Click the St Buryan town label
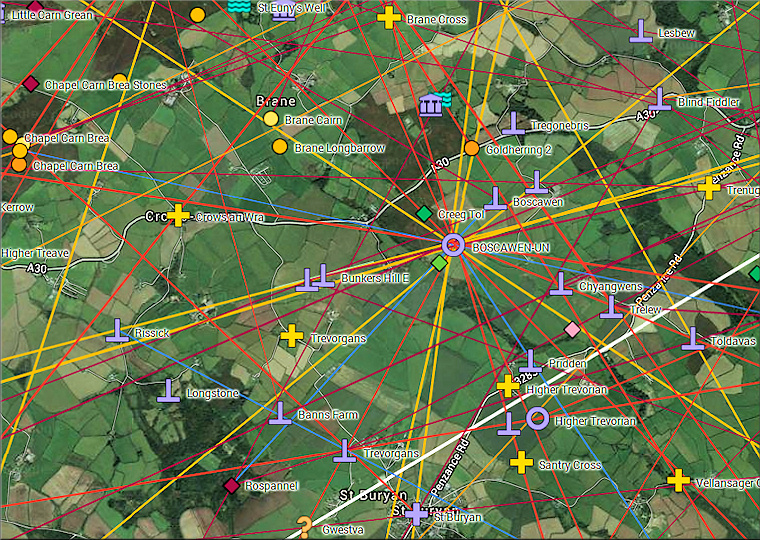The height and width of the screenshot is (540, 760). (373, 495)
